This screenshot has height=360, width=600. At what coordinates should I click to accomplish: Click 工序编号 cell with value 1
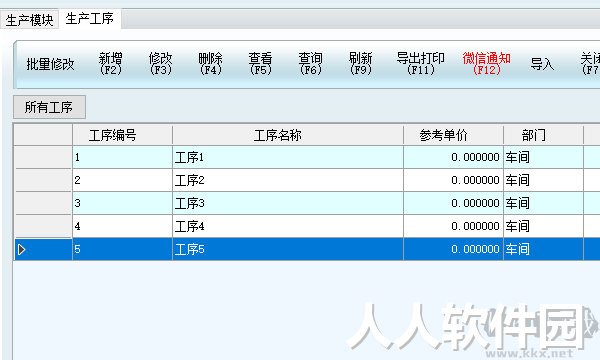pyautogui.click(x=122, y=157)
